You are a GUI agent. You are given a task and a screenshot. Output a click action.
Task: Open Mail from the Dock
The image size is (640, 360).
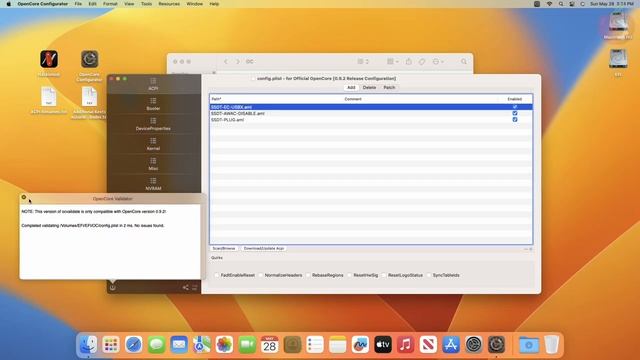point(179,345)
